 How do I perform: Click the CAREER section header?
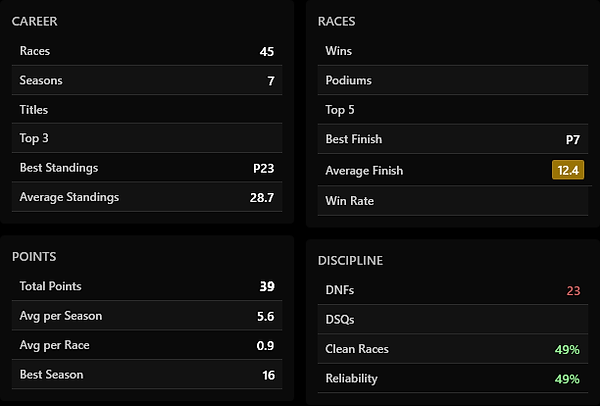tap(36, 21)
